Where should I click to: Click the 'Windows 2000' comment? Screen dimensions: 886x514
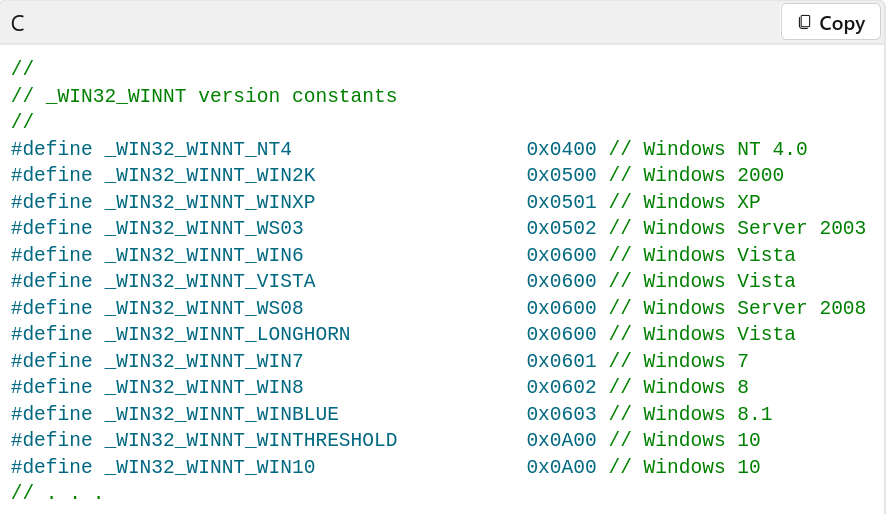point(696,175)
